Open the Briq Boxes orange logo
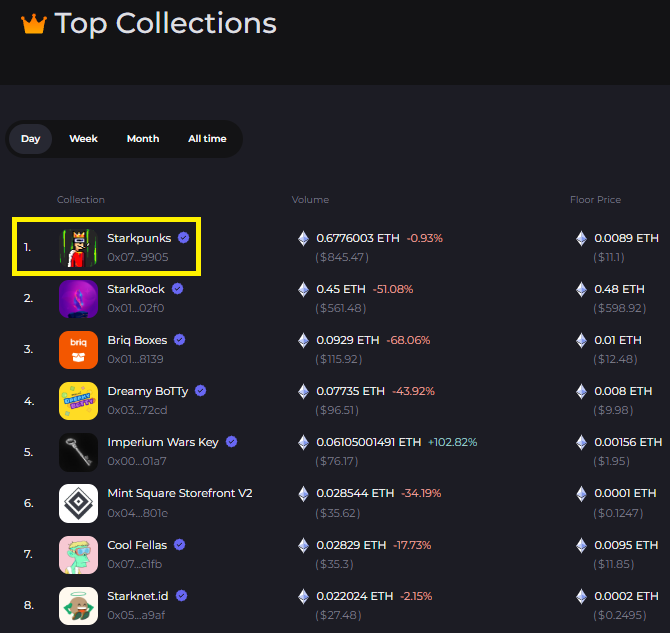 pos(78,350)
